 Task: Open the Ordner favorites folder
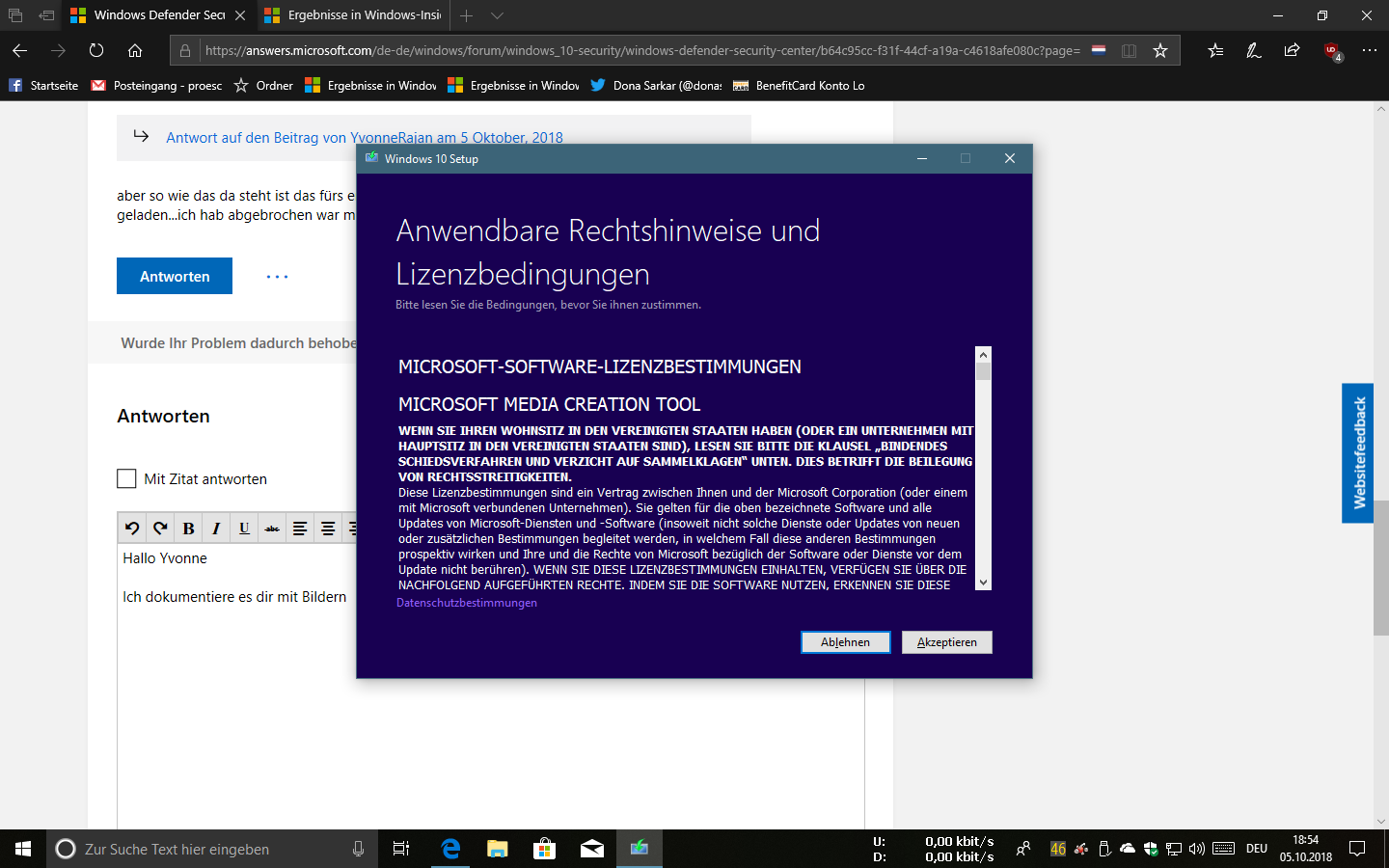[x=263, y=85]
